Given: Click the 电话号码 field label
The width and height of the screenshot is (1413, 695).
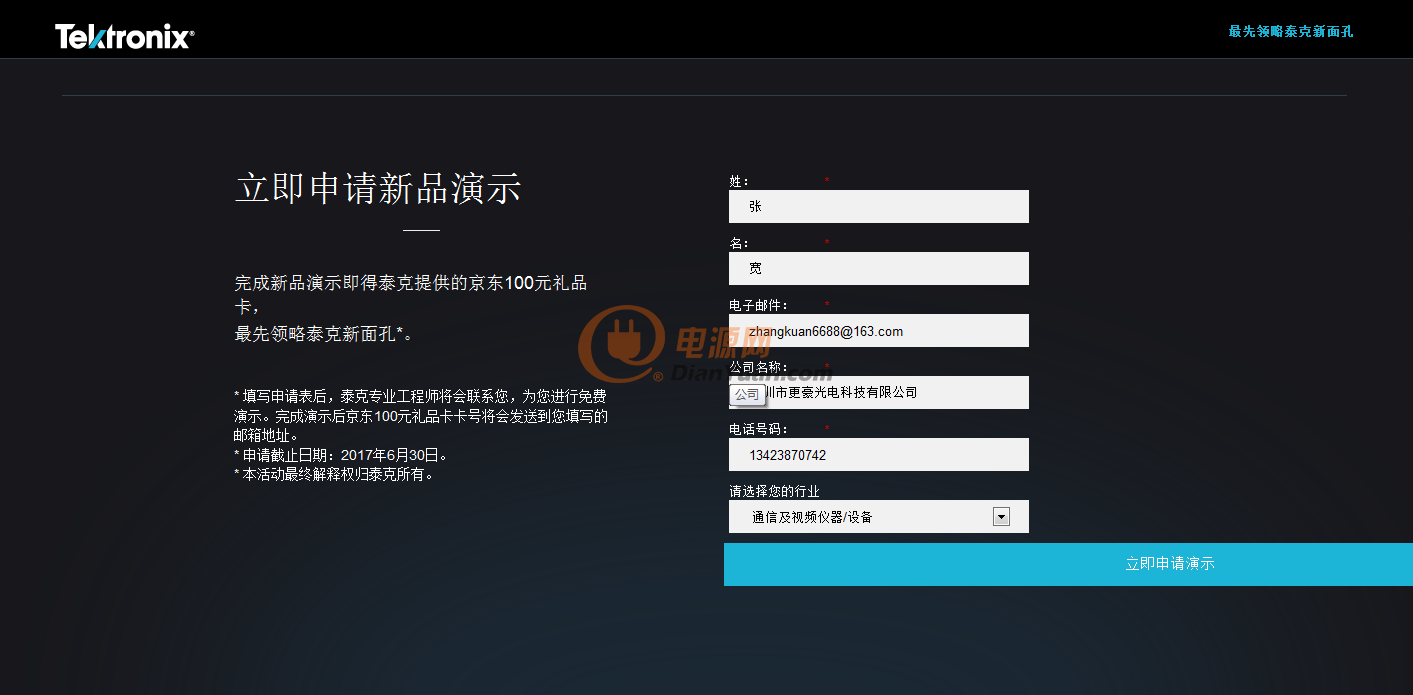Looking at the screenshot, I should pyautogui.click(x=758, y=429).
